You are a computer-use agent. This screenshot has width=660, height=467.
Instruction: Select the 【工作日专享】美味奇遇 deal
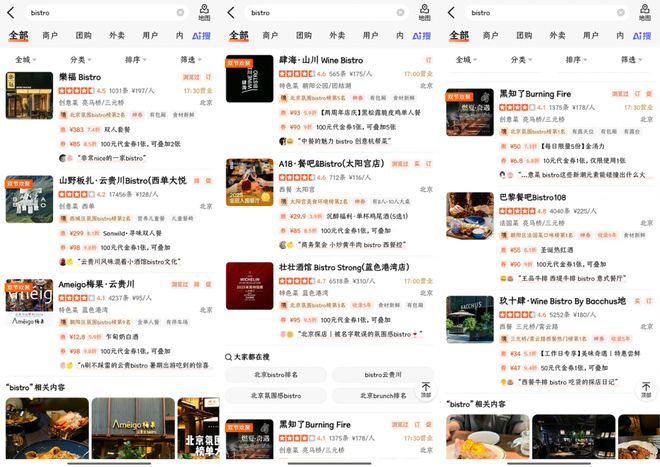pyautogui.click(x=570, y=354)
